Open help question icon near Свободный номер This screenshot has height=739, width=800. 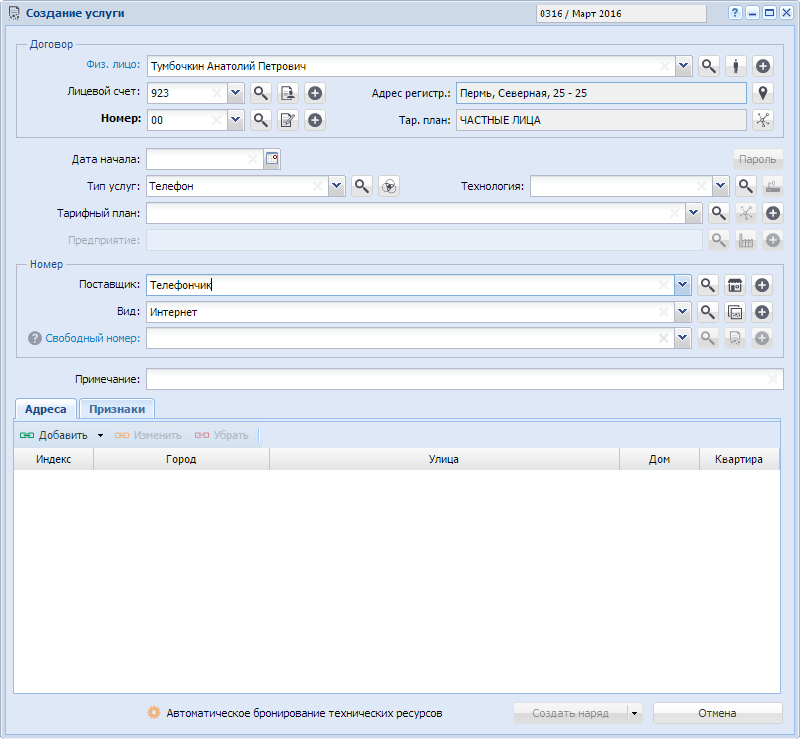[35, 338]
